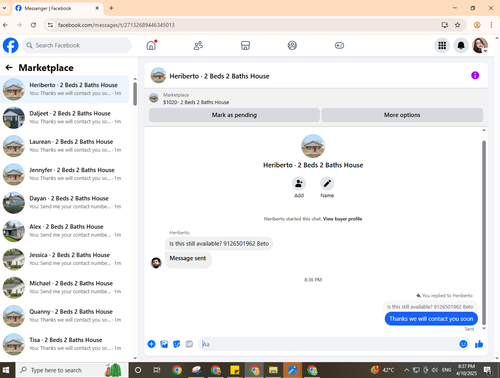
Task: Open Jennyfer's 2 Beds 2 Baths House chat
Action: point(65,174)
